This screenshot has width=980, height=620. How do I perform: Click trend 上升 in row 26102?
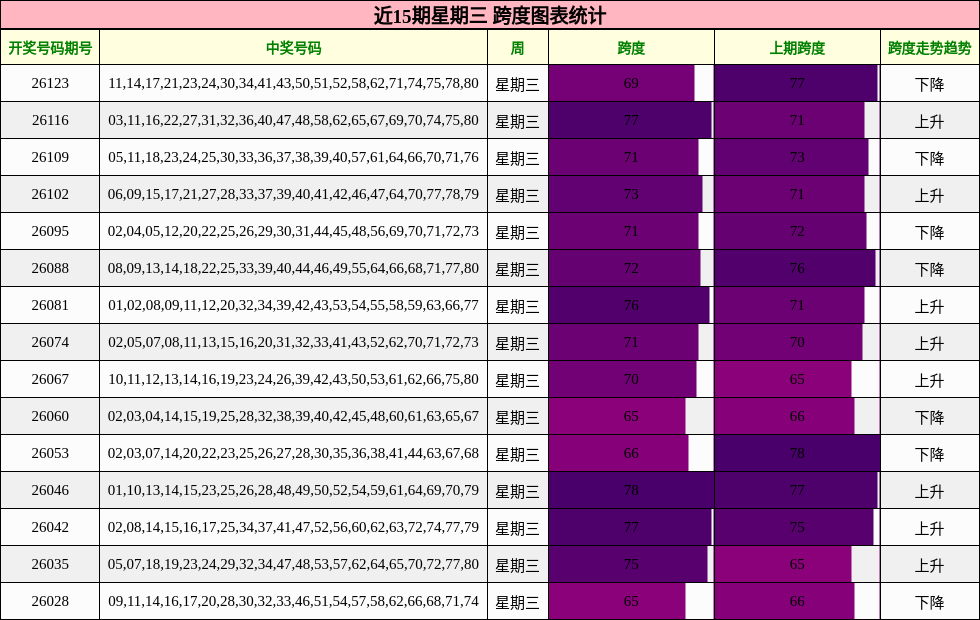tap(929, 194)
